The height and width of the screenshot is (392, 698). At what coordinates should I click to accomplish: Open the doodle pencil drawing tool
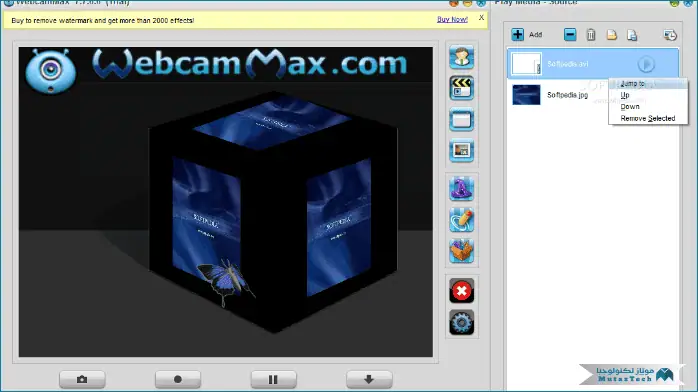coord(462,220)
